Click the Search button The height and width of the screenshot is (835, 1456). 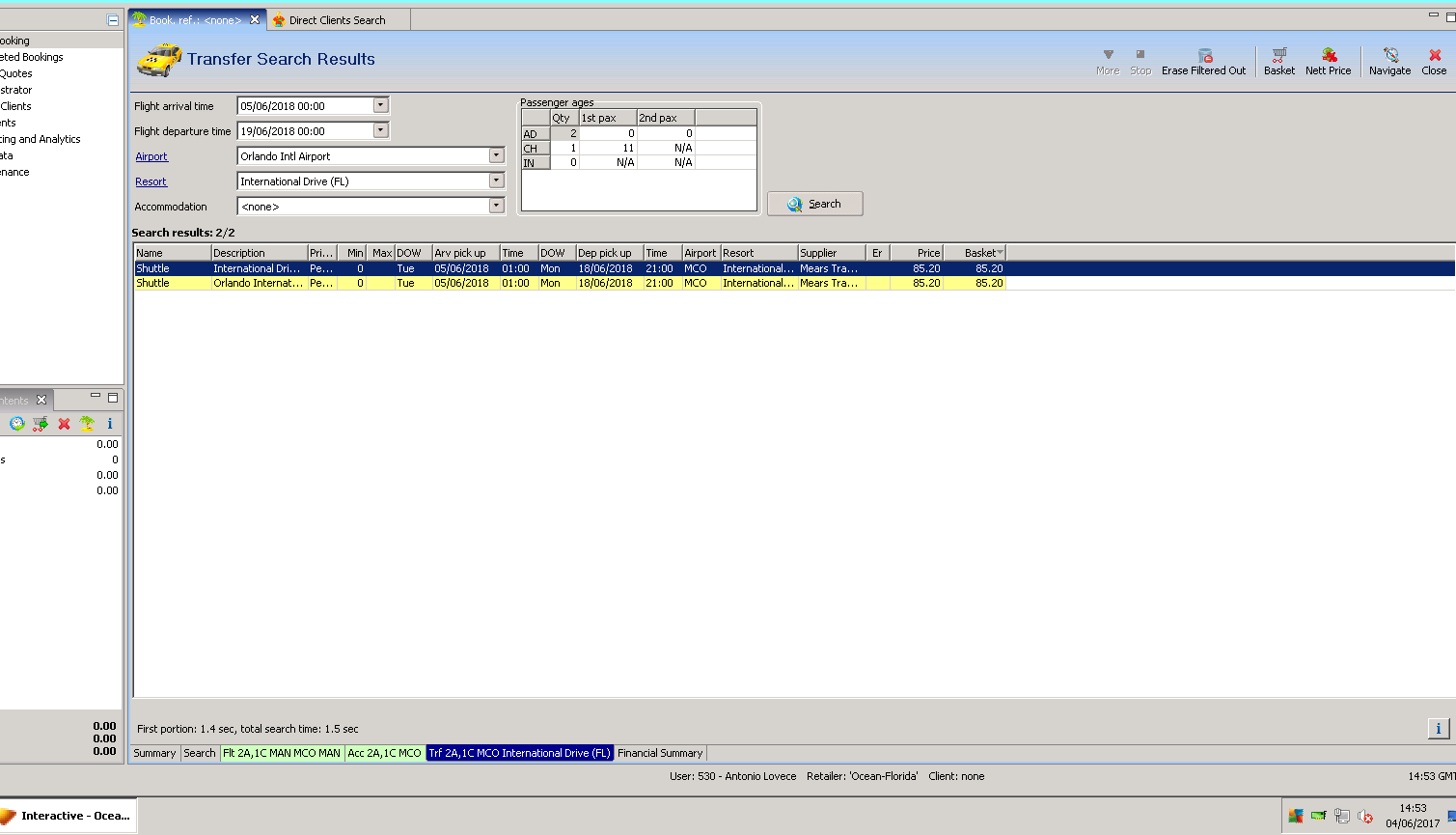[x=815, y=204]
